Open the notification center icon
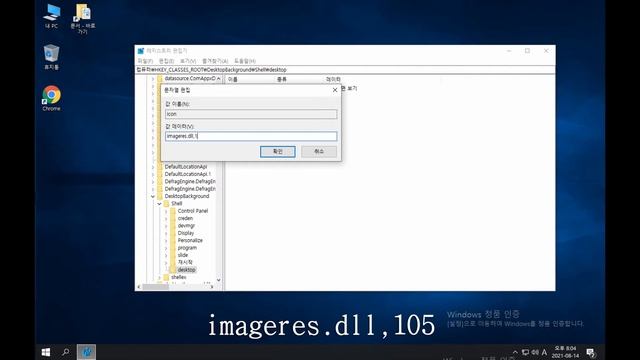 click(x=591, y=352)
